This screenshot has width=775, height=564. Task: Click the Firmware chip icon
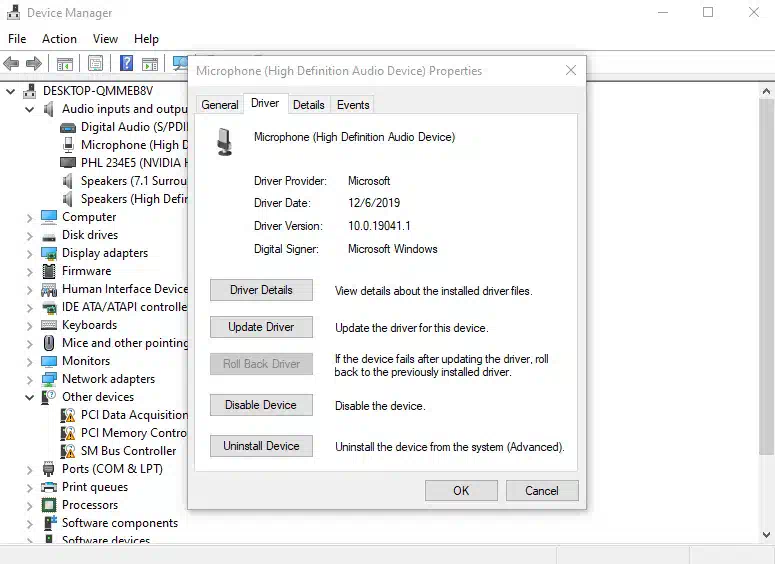point(48,271)
